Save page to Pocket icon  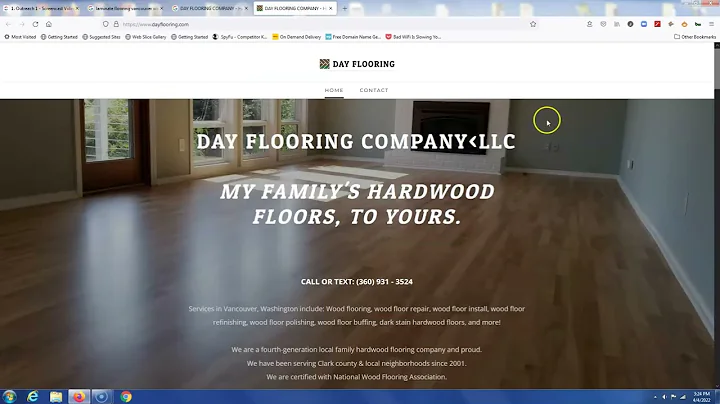click(603, 24)
